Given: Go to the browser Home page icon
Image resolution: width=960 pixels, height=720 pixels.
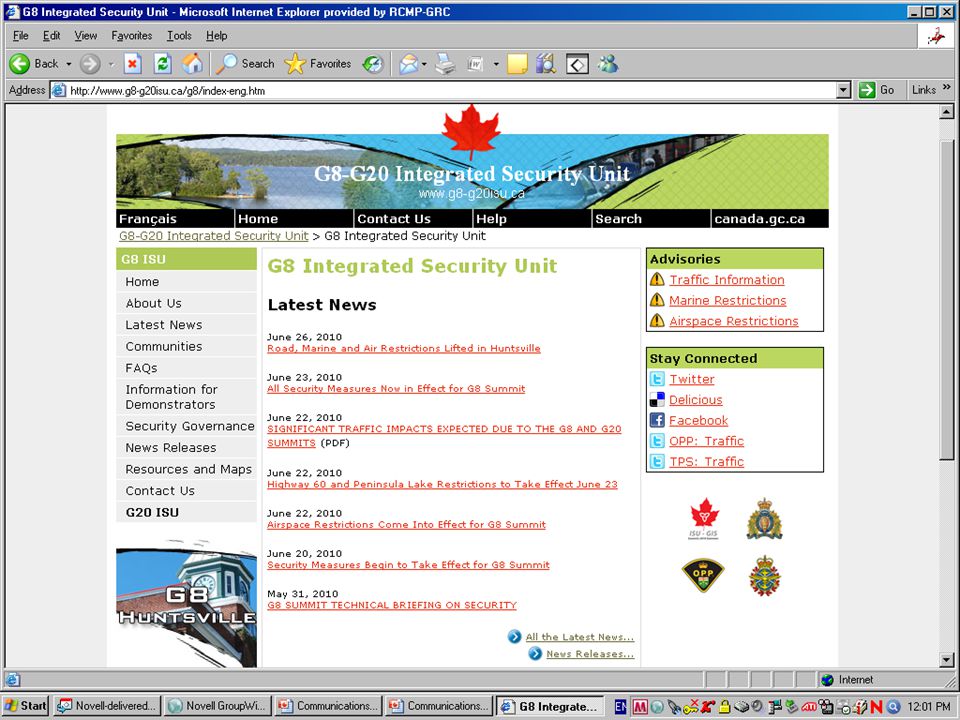Looking at the screenshot, I should click(x=192, y=64).
